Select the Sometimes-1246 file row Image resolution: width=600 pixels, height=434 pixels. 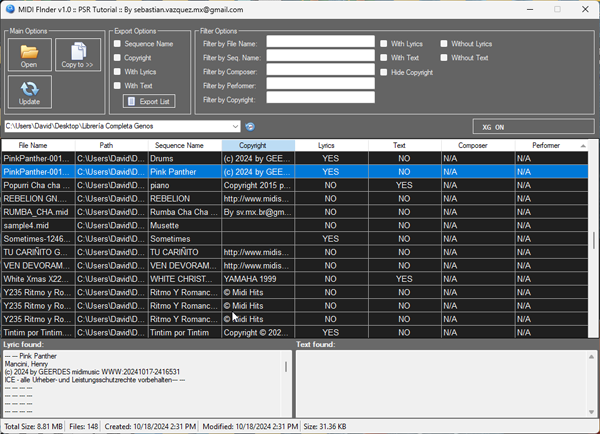[295, 239]
